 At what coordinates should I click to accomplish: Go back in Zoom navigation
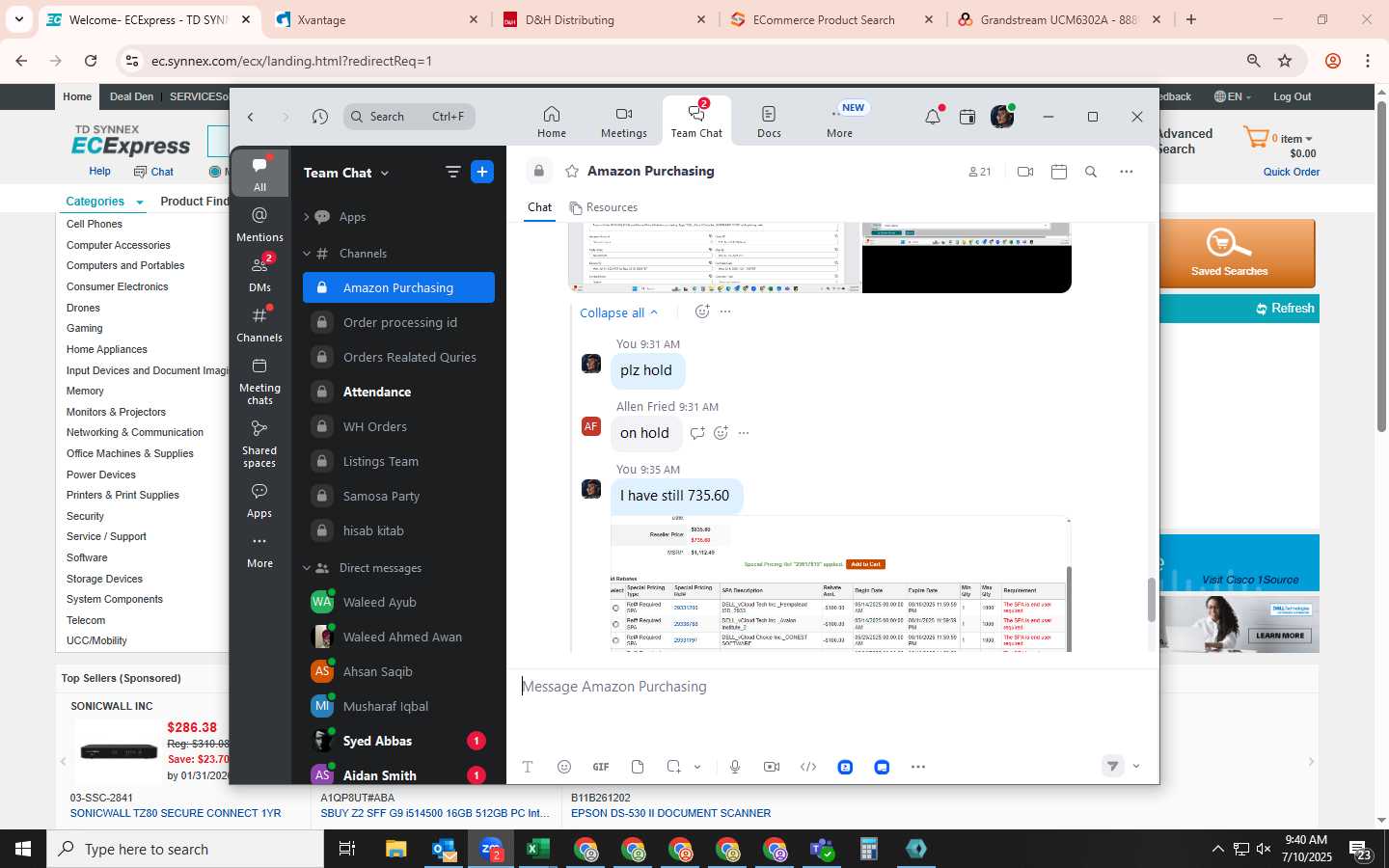coord(251,117)
